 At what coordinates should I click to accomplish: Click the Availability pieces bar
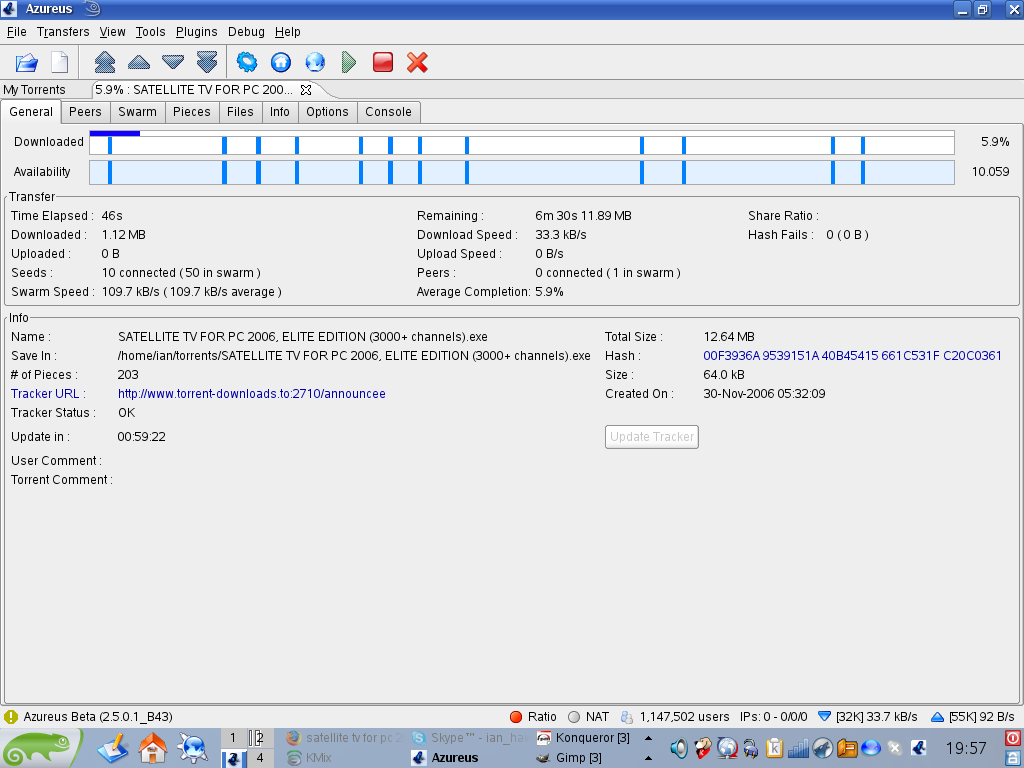[x=522, y=172]
